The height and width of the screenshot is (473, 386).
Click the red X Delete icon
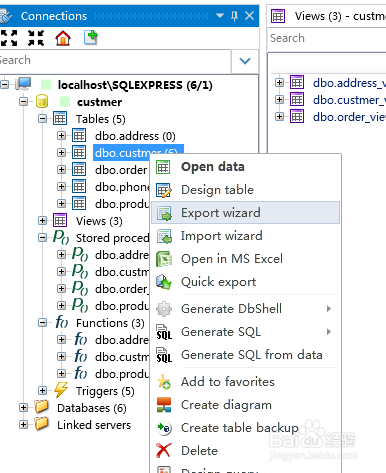tap(164, 451)
